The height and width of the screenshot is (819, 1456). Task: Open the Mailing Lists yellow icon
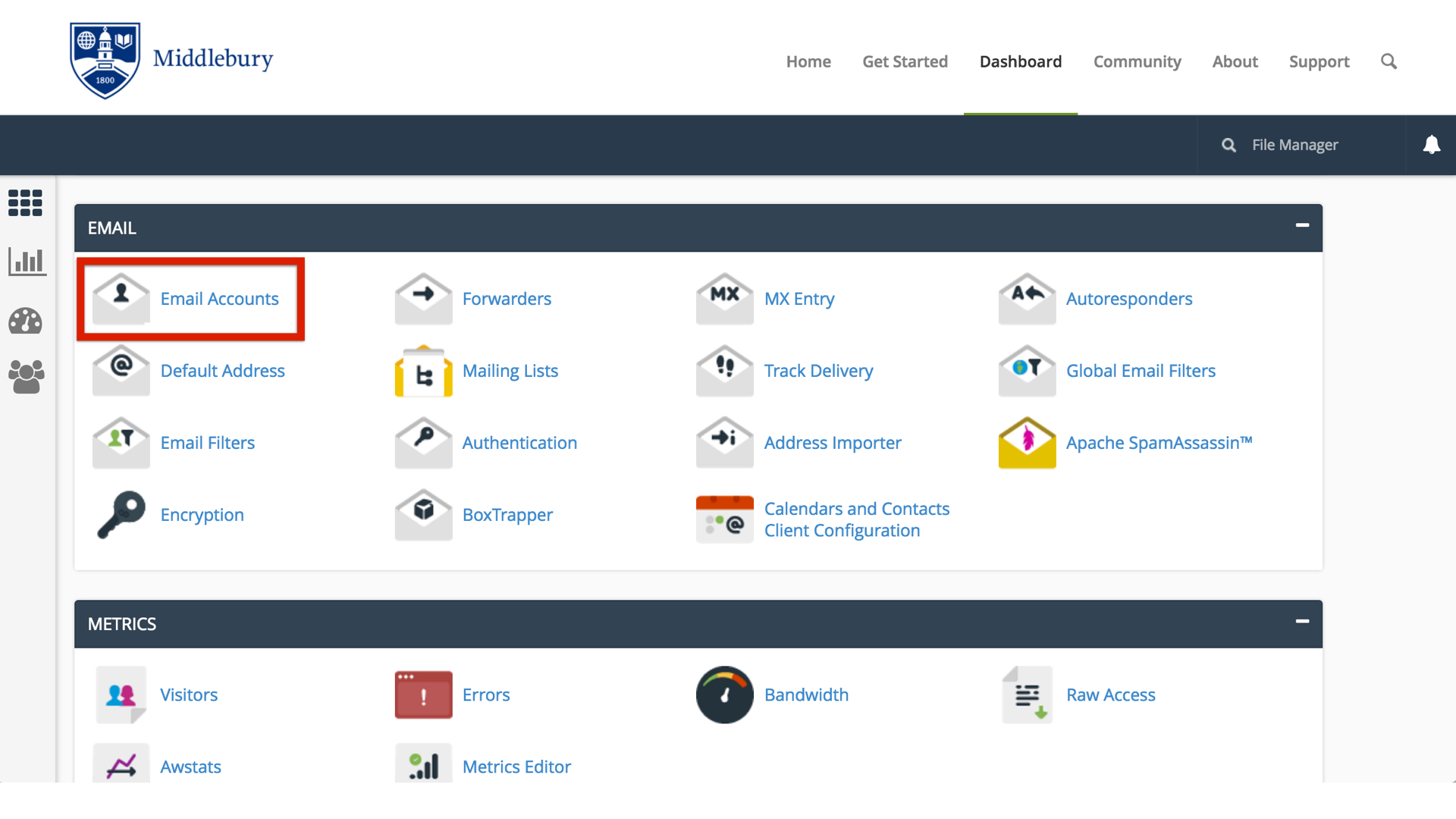[423, 371]
